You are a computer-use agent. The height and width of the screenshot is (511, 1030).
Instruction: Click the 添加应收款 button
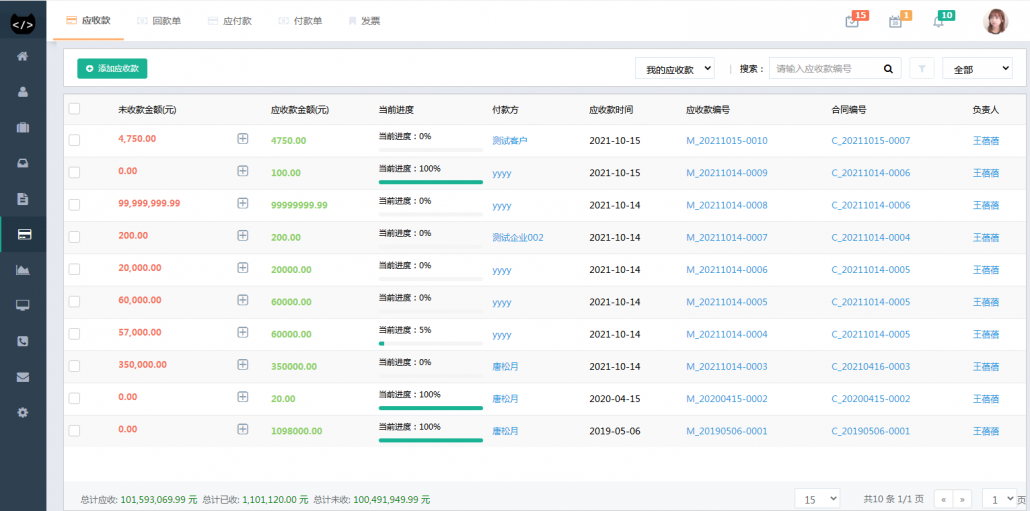pyautogui.click(x=112, y=68)
